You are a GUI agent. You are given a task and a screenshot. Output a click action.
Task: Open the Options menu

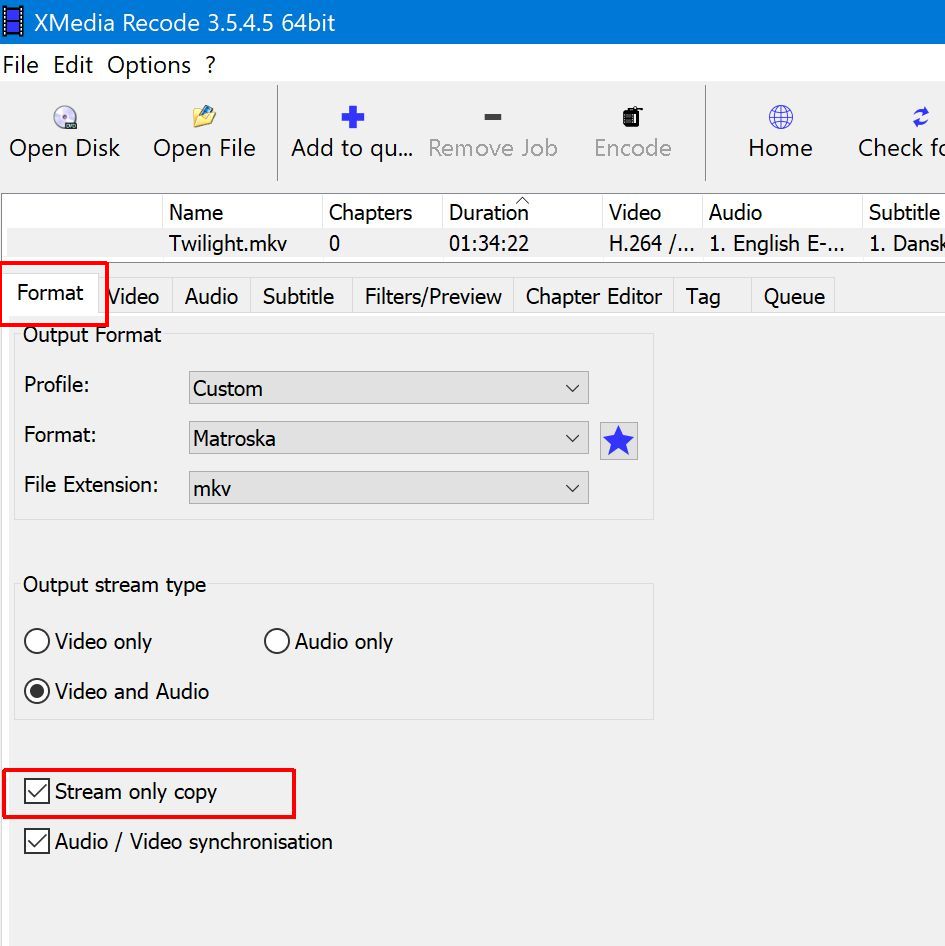pyautogui.click(x=149, y=65)
